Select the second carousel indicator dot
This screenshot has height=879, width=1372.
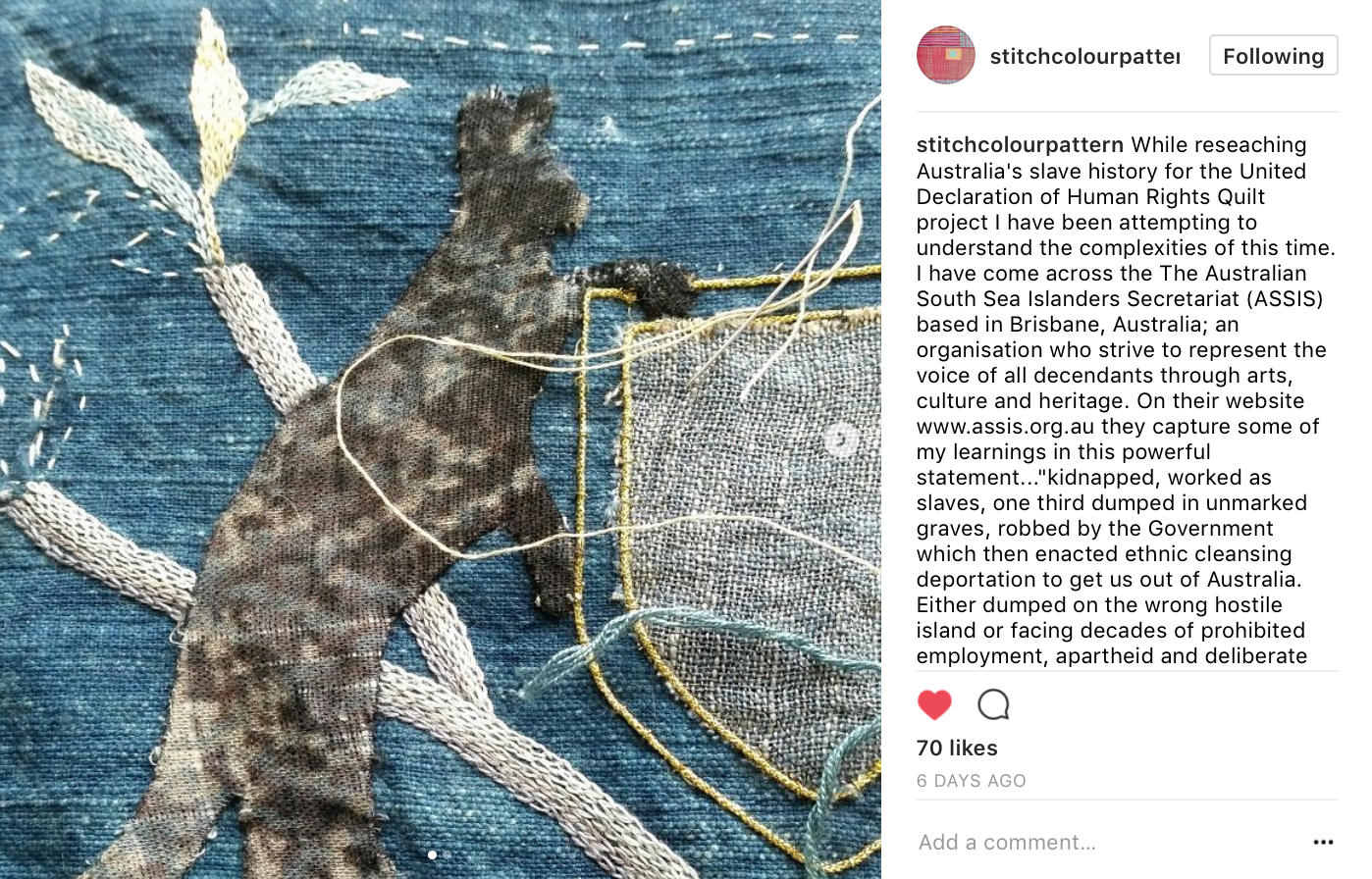tap(448, 854)
